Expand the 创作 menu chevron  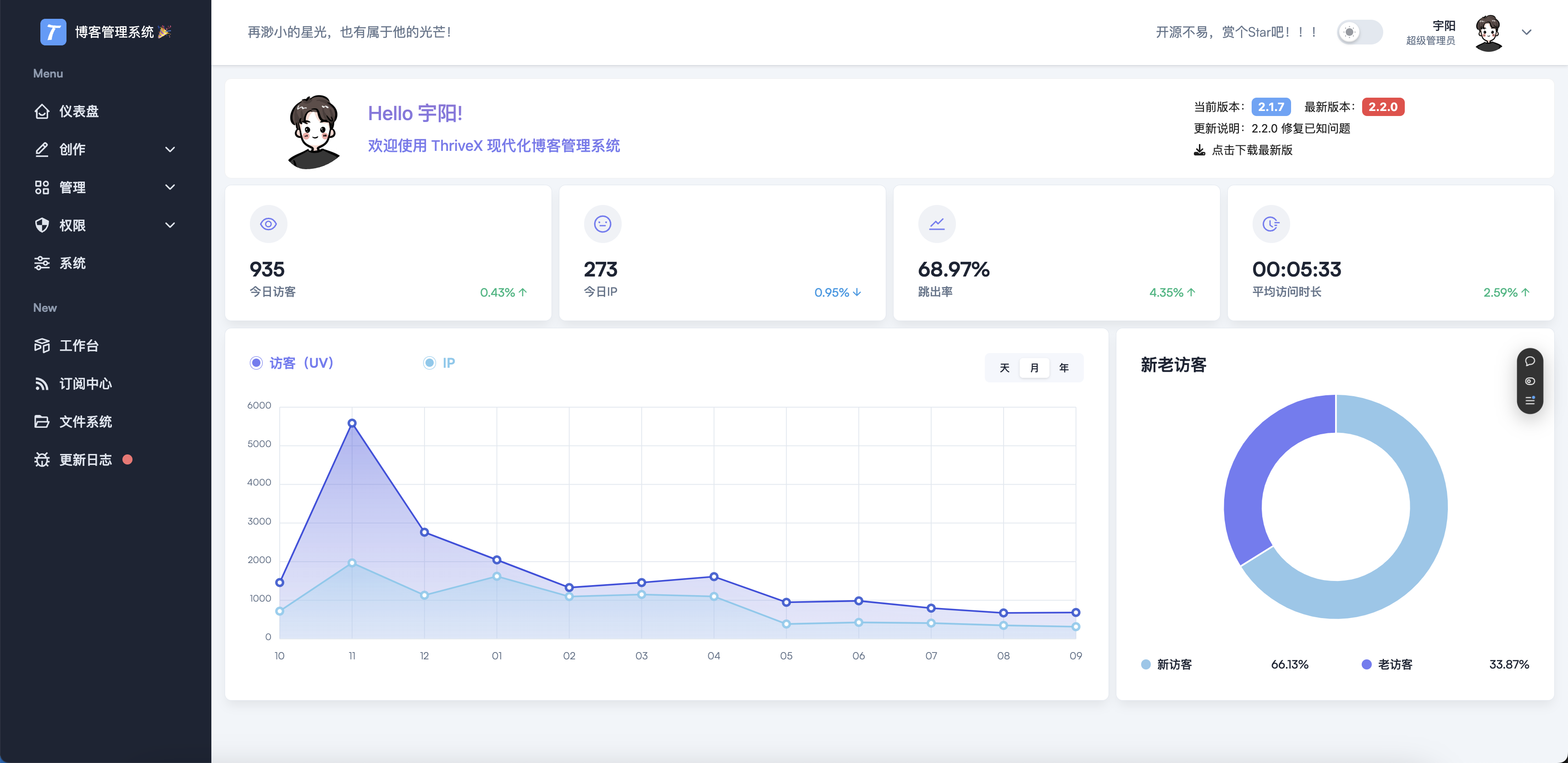click(170, 149)
